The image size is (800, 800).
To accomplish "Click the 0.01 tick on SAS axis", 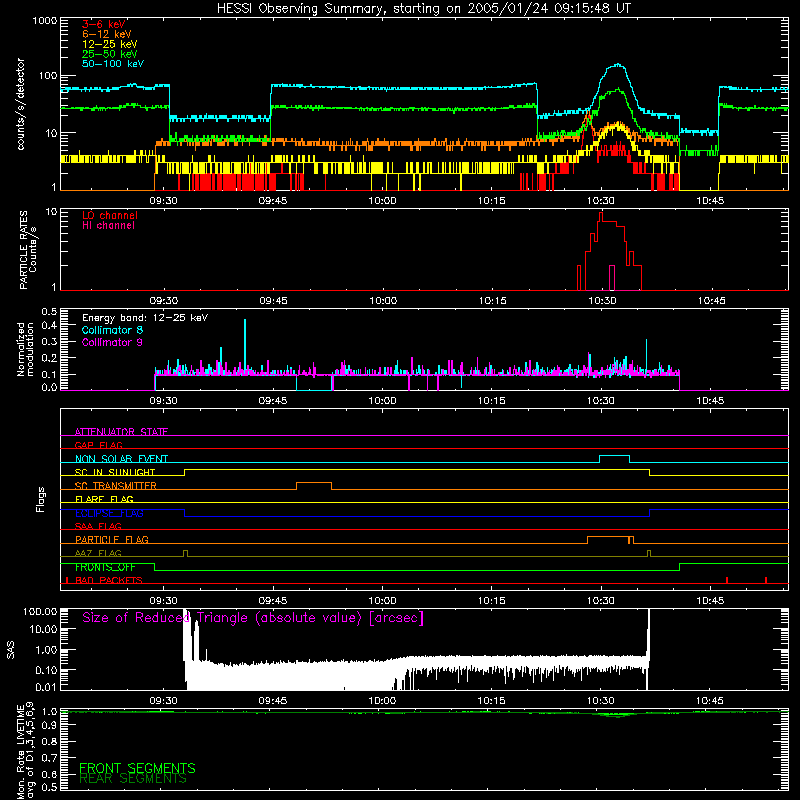I will coord(45,687).
